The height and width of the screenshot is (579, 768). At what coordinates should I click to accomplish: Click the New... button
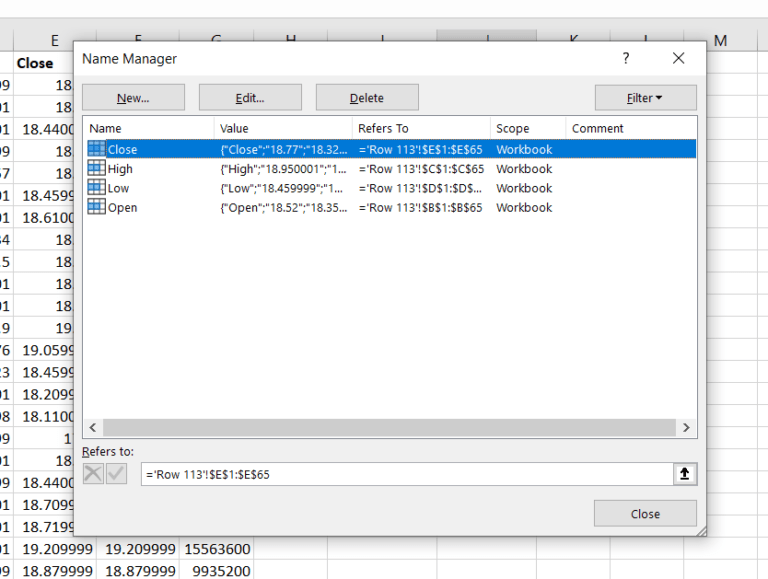[133, 97]
